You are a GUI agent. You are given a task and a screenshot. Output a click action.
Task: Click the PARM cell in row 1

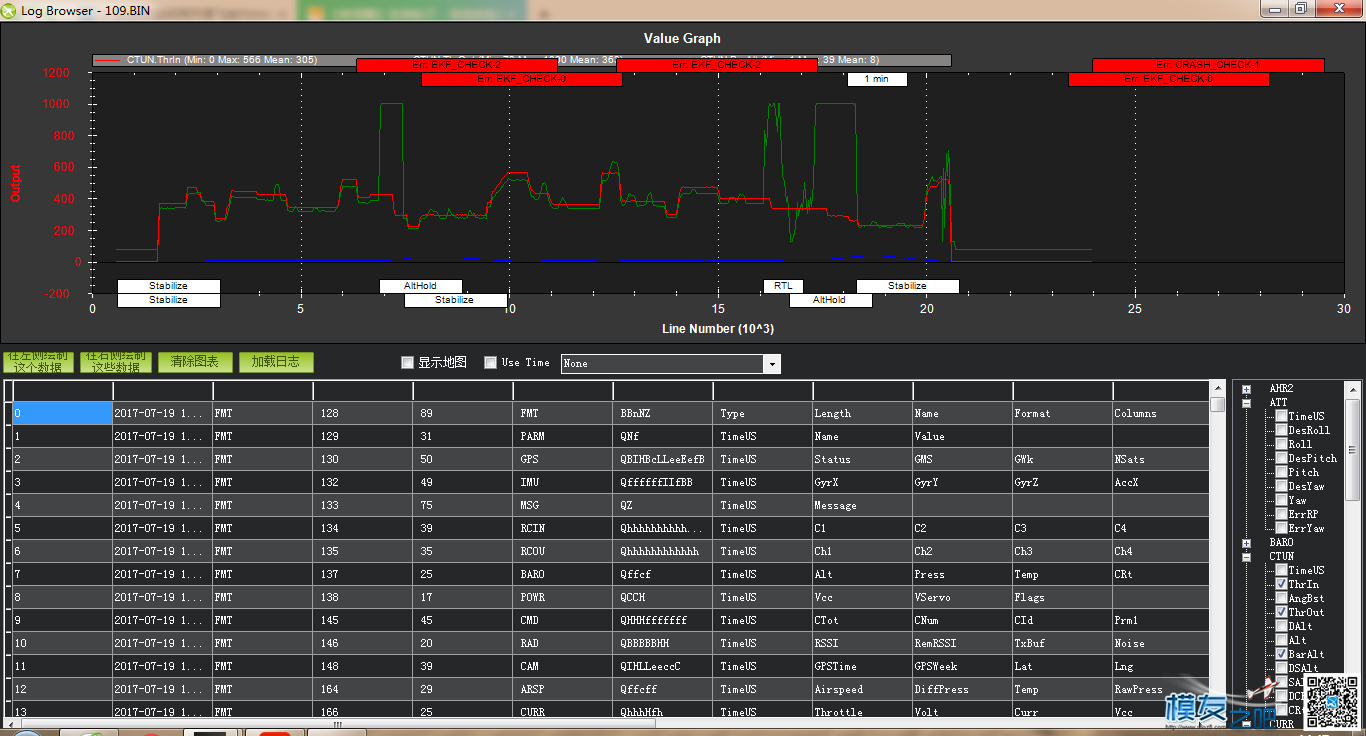tap(563, 436)
